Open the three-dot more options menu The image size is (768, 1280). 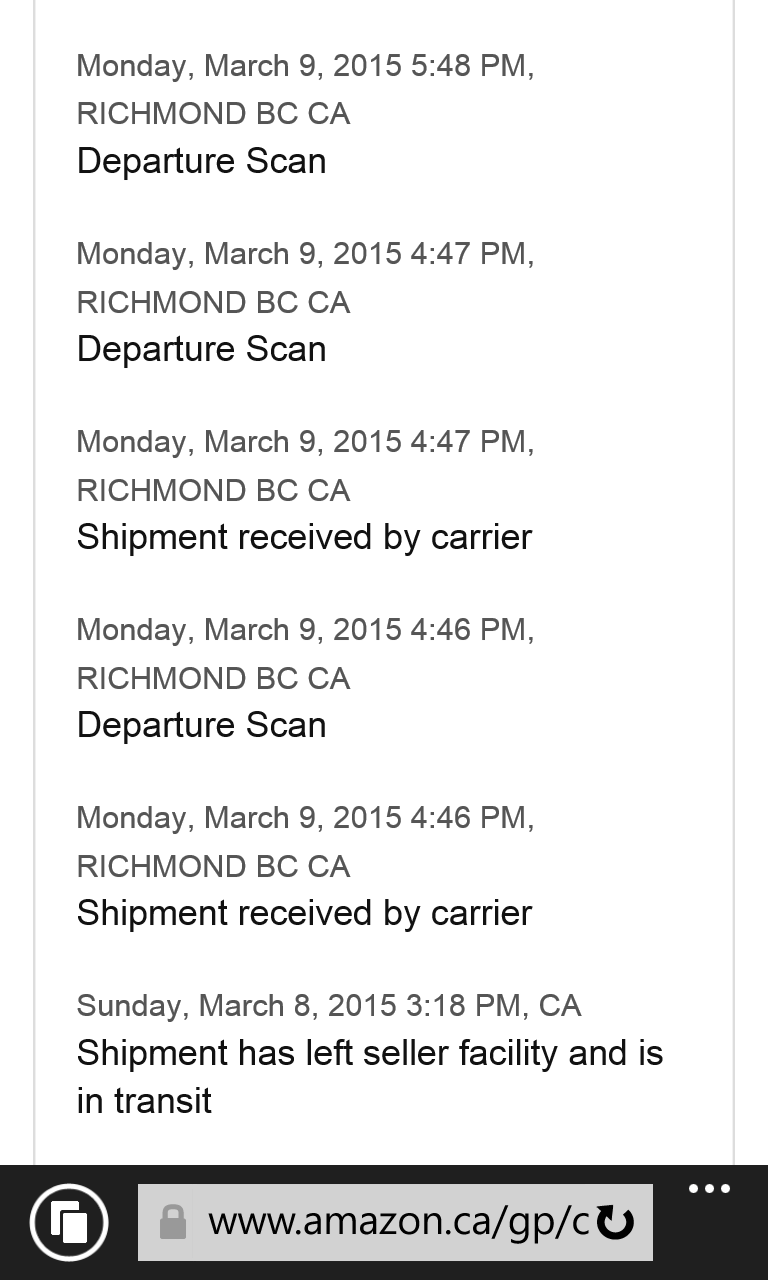click(x=709, y=1190)
